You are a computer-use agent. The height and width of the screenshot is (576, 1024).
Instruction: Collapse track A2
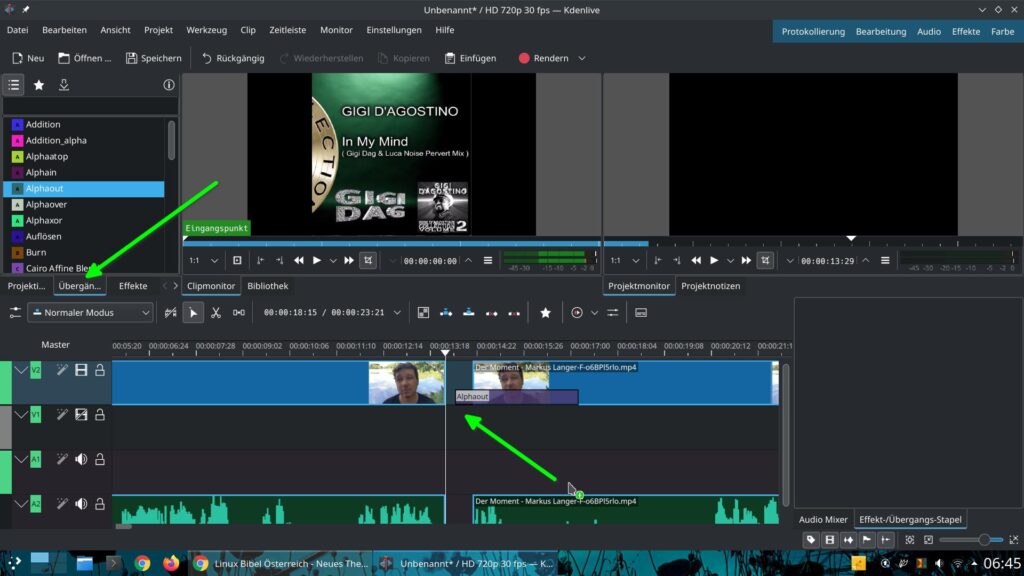point(21,504)
